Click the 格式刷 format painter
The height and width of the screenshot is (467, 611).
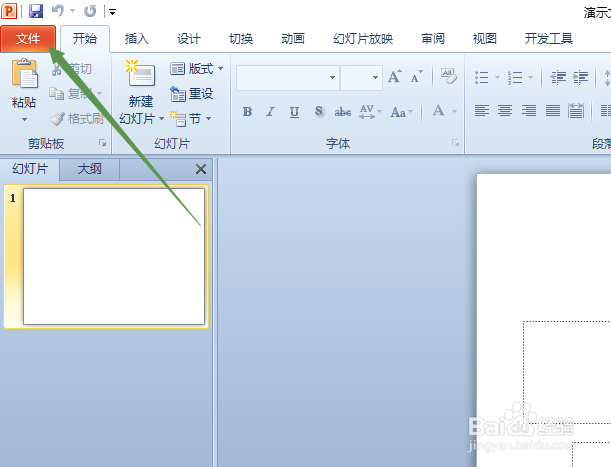[76, 119]
